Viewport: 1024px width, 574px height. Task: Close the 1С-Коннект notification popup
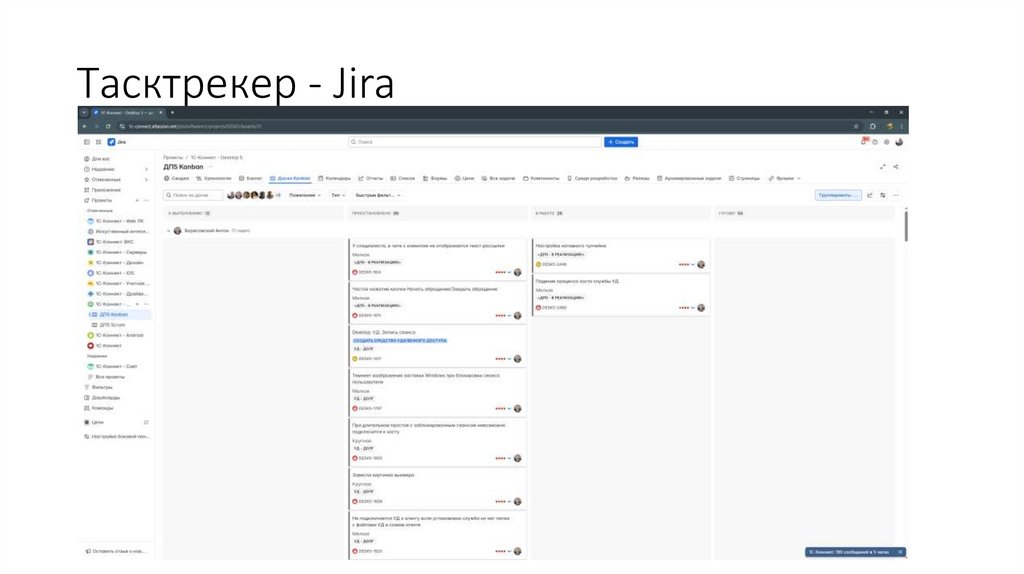[x=900, y=552]
